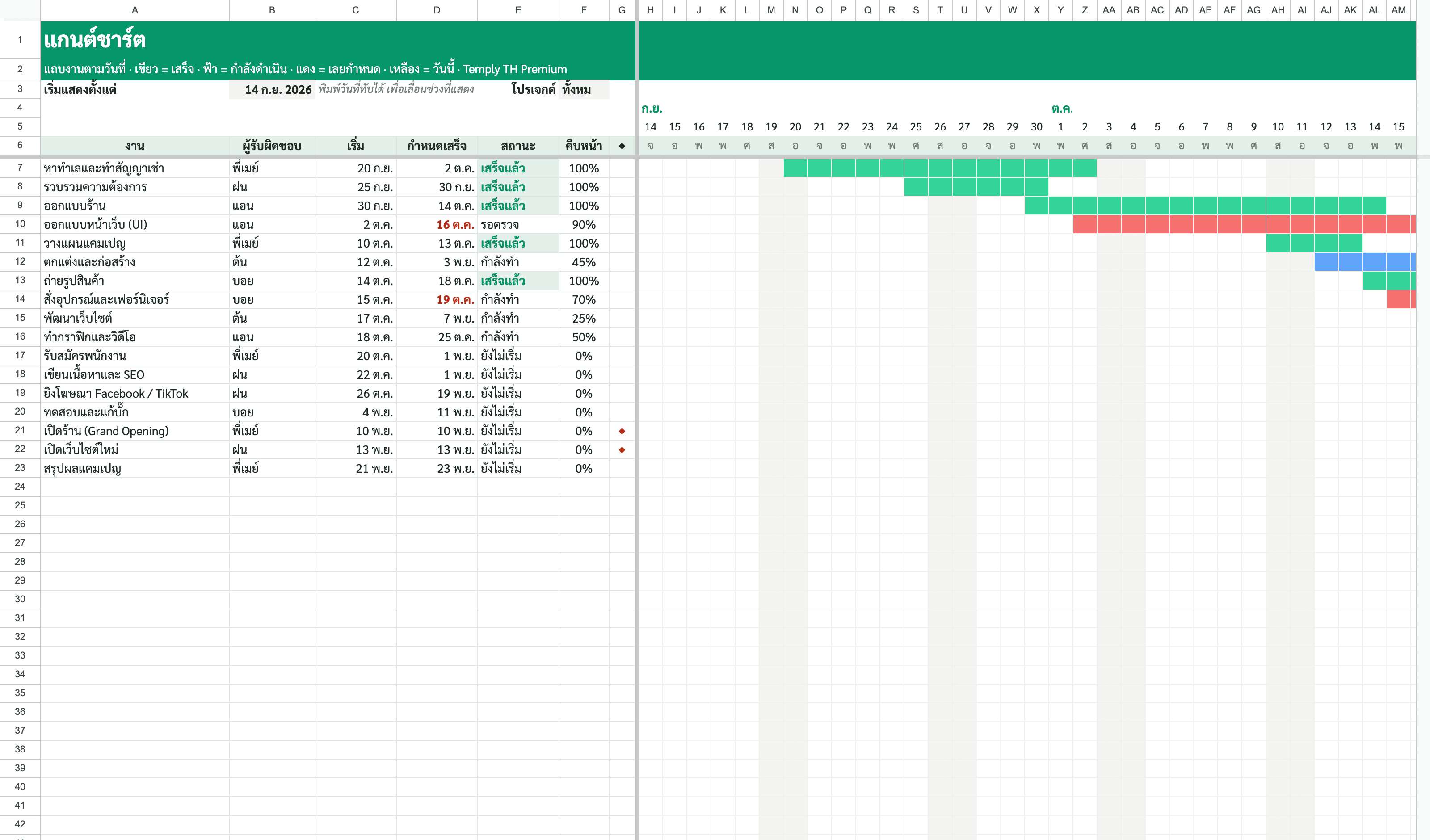Select column A header
The image size is (1430, 840).
[x=135, y=10]
